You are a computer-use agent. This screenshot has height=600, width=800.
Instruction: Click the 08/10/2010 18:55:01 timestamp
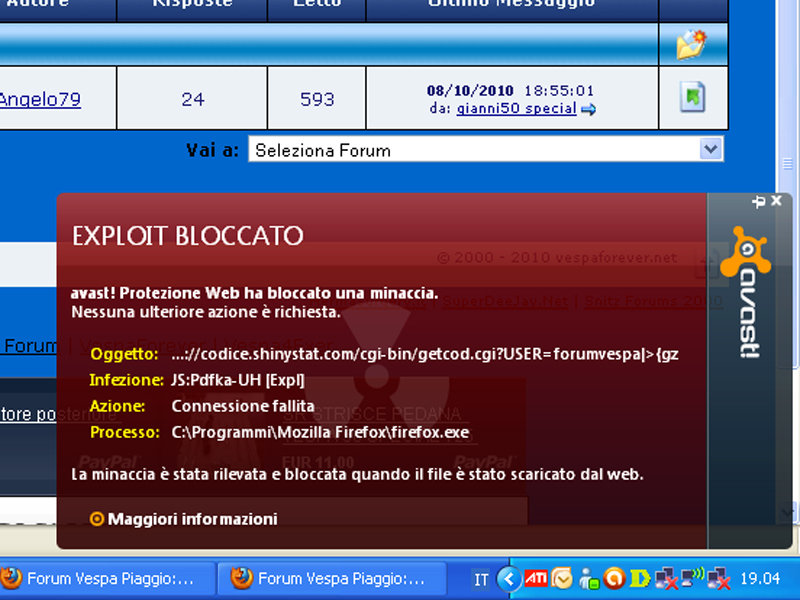[511, 91]
